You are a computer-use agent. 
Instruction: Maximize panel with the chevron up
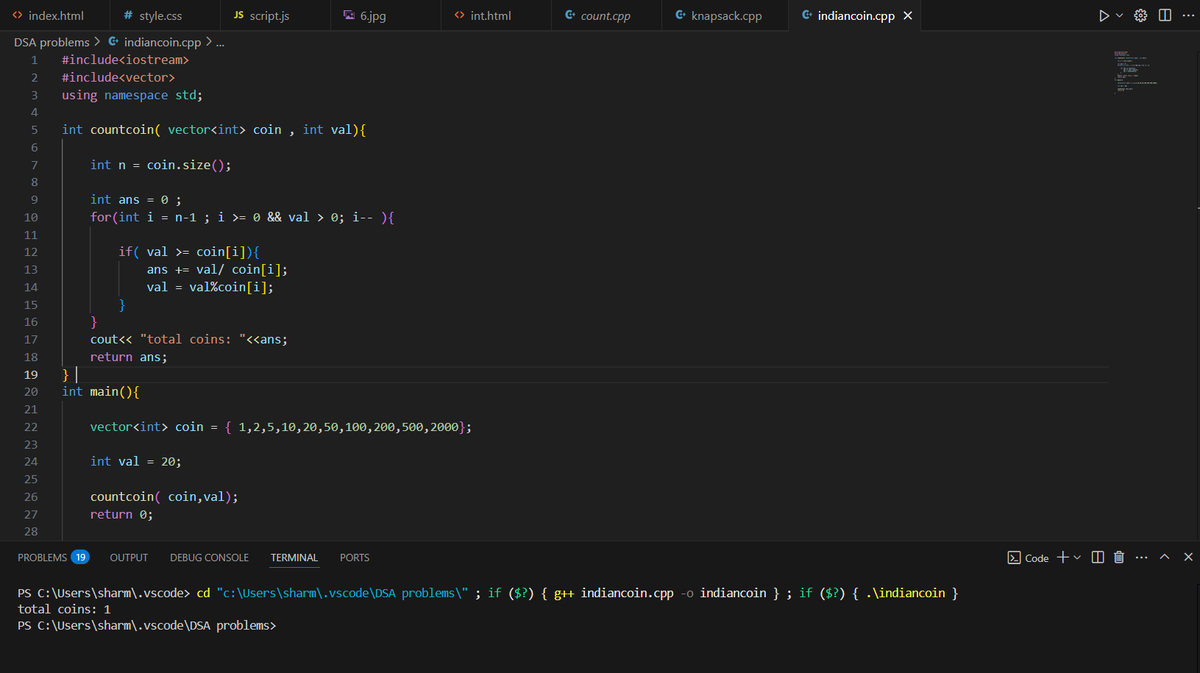tap(1166, 557)
